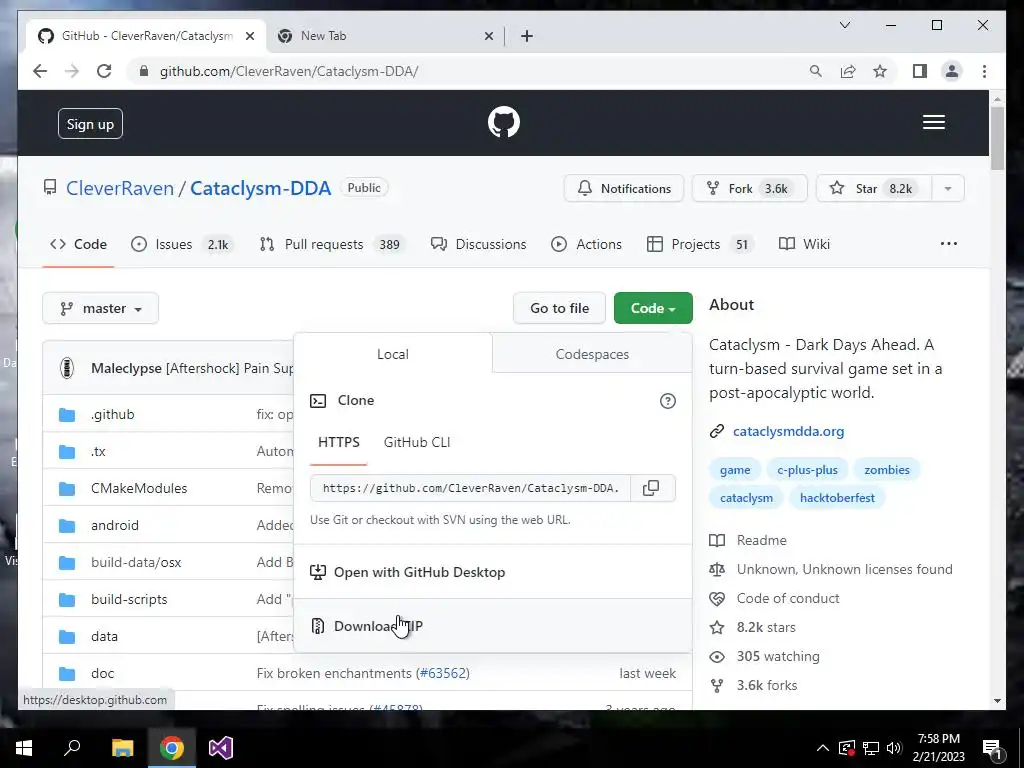Click the share page icon in address bar

(848, 71)
